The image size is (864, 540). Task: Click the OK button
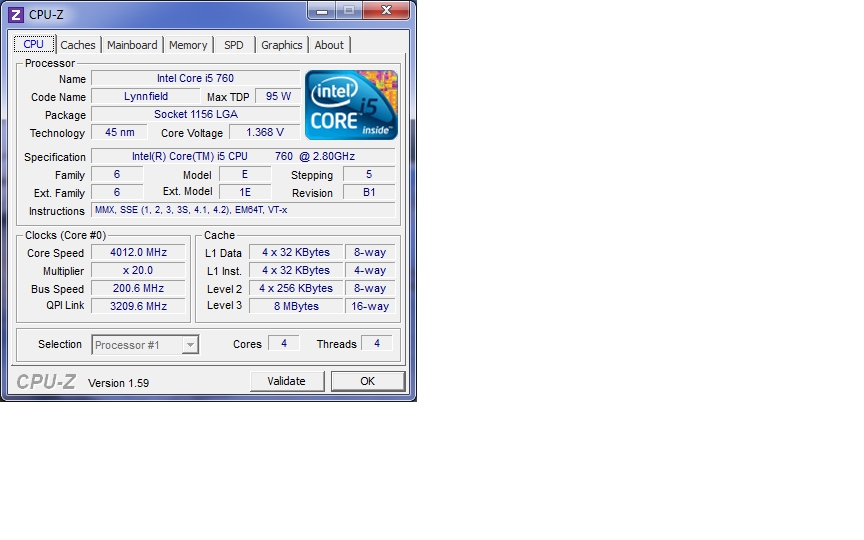(368, 381)
